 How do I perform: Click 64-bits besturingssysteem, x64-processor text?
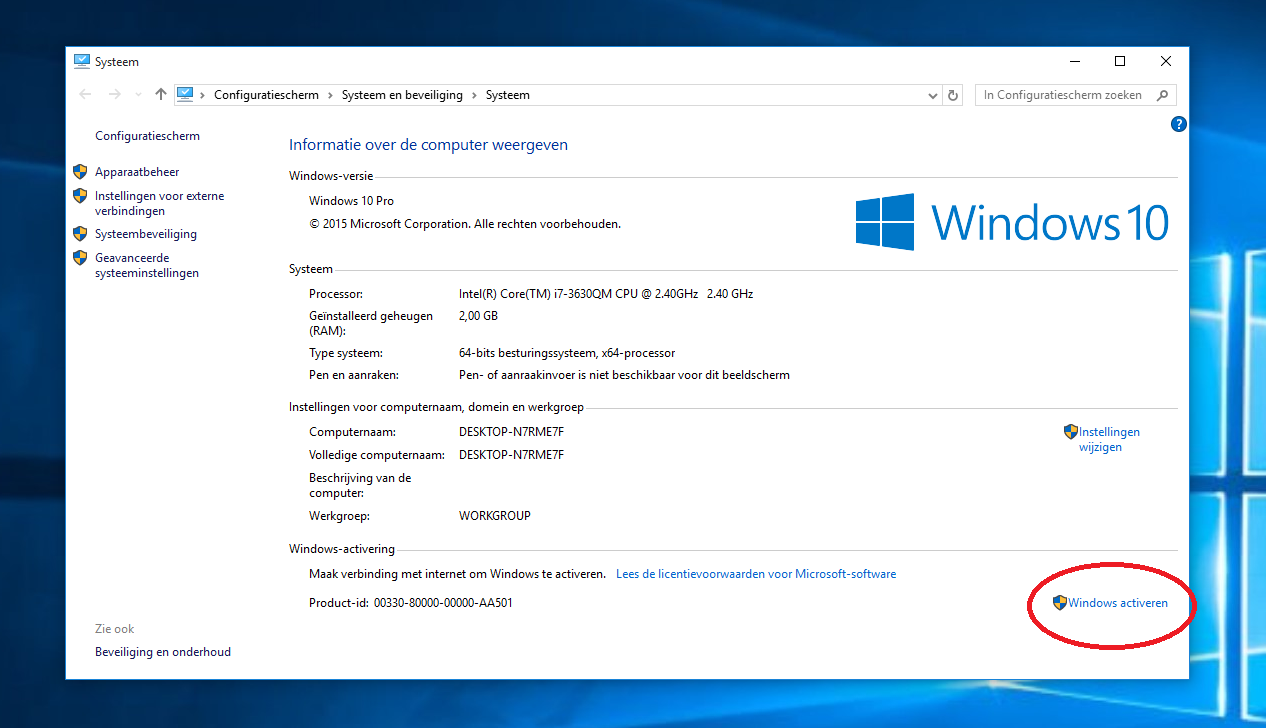[x=567, y=353]
